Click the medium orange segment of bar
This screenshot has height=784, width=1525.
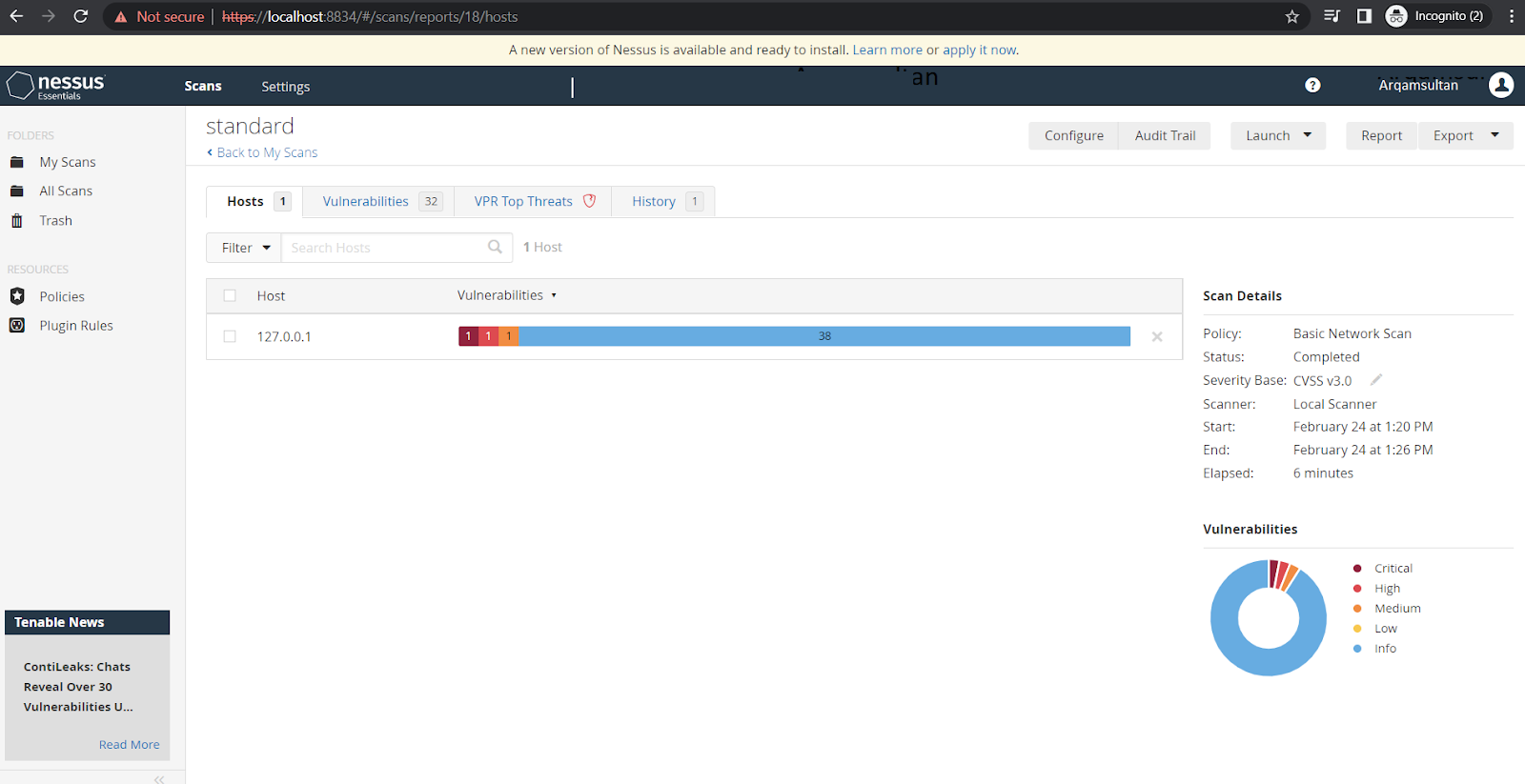click(x=509, y=336)
